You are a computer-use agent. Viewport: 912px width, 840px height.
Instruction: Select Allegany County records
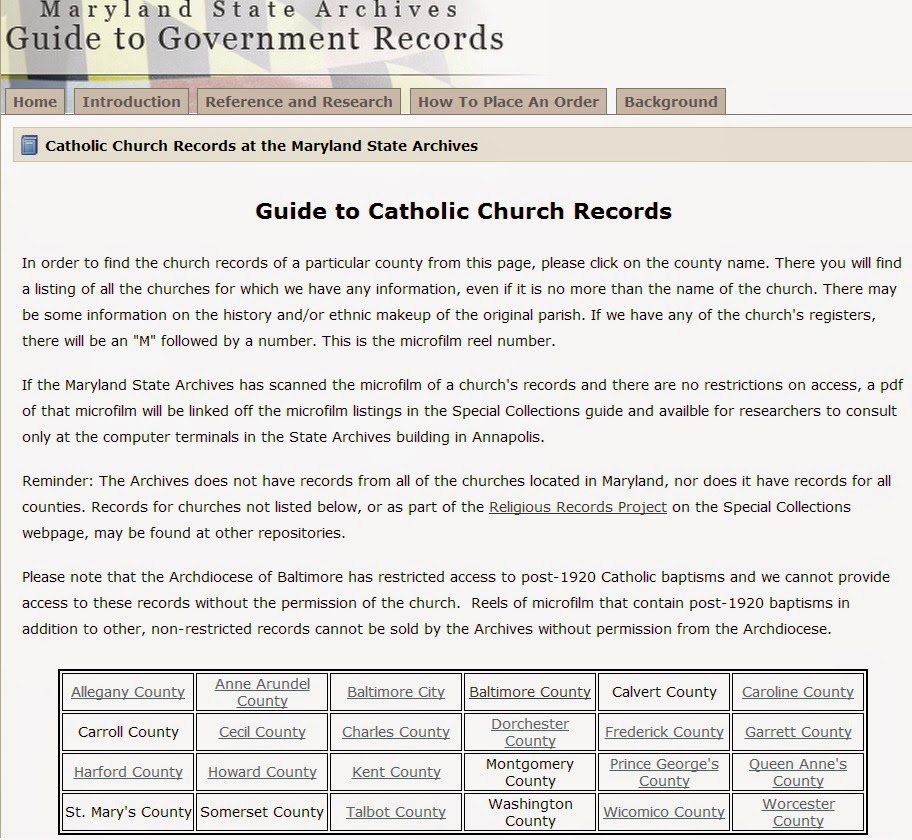(127, 692)
